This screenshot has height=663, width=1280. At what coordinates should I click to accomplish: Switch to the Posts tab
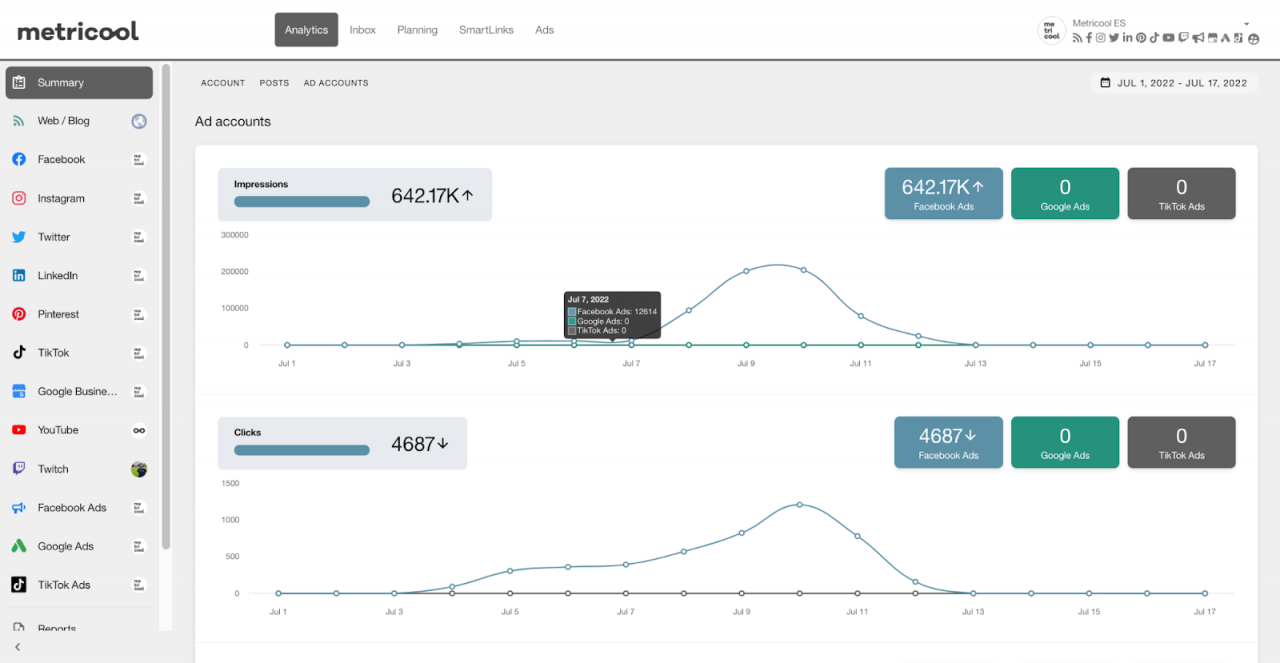click(274, 83)
